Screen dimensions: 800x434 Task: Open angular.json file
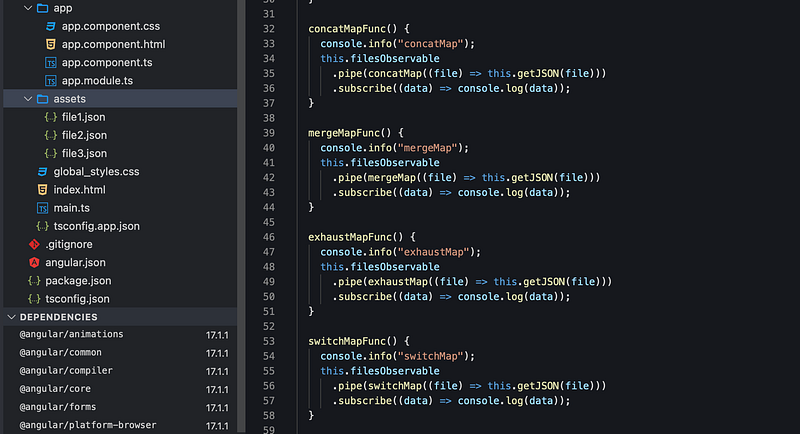[76, 263]
